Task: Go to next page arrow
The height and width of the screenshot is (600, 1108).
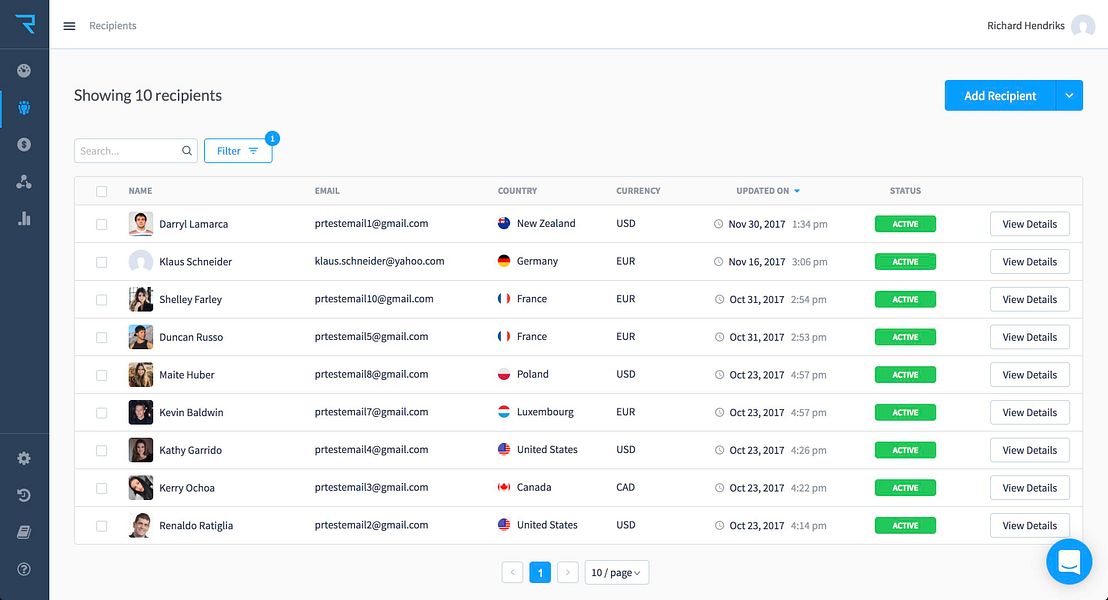Action: coord(567,572)
